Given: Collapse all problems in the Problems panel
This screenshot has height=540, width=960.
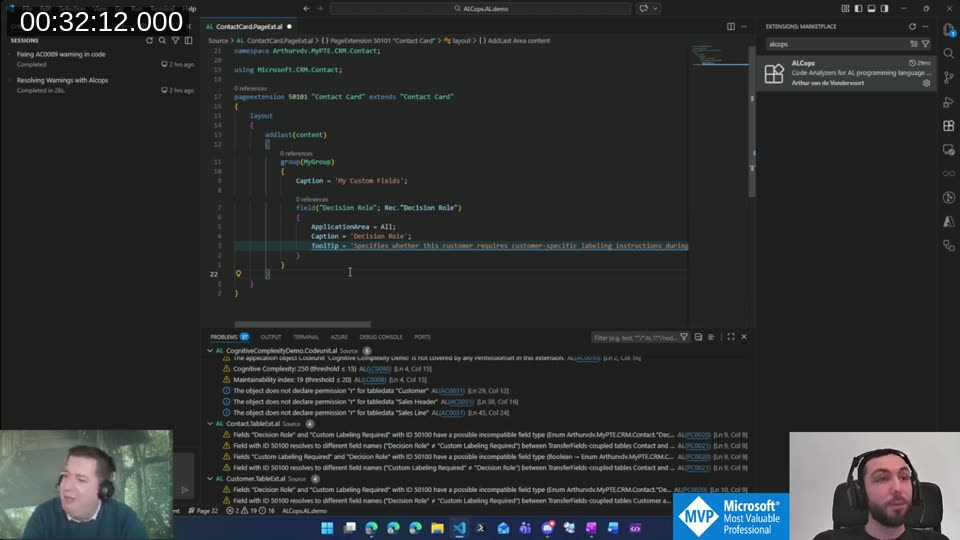Looking at the screenshot, I should pyautogui.click(x=698, y=337).
